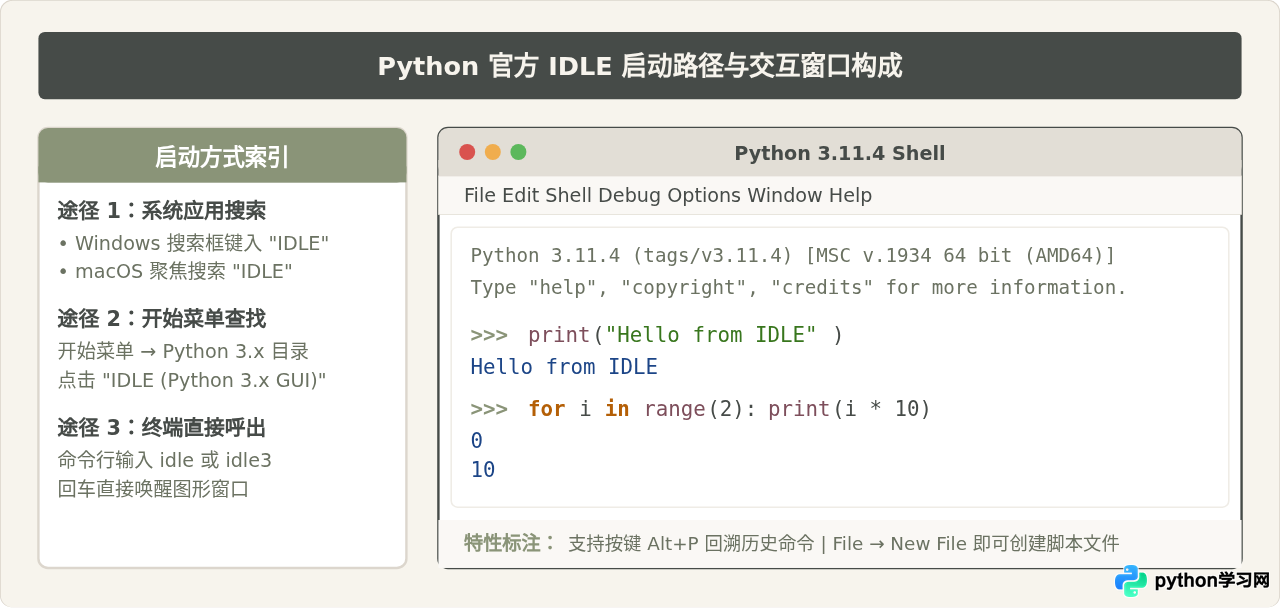
Task: Select the heading "途径 2：开始菜单查找"
Action: click(x=161, y=318)
